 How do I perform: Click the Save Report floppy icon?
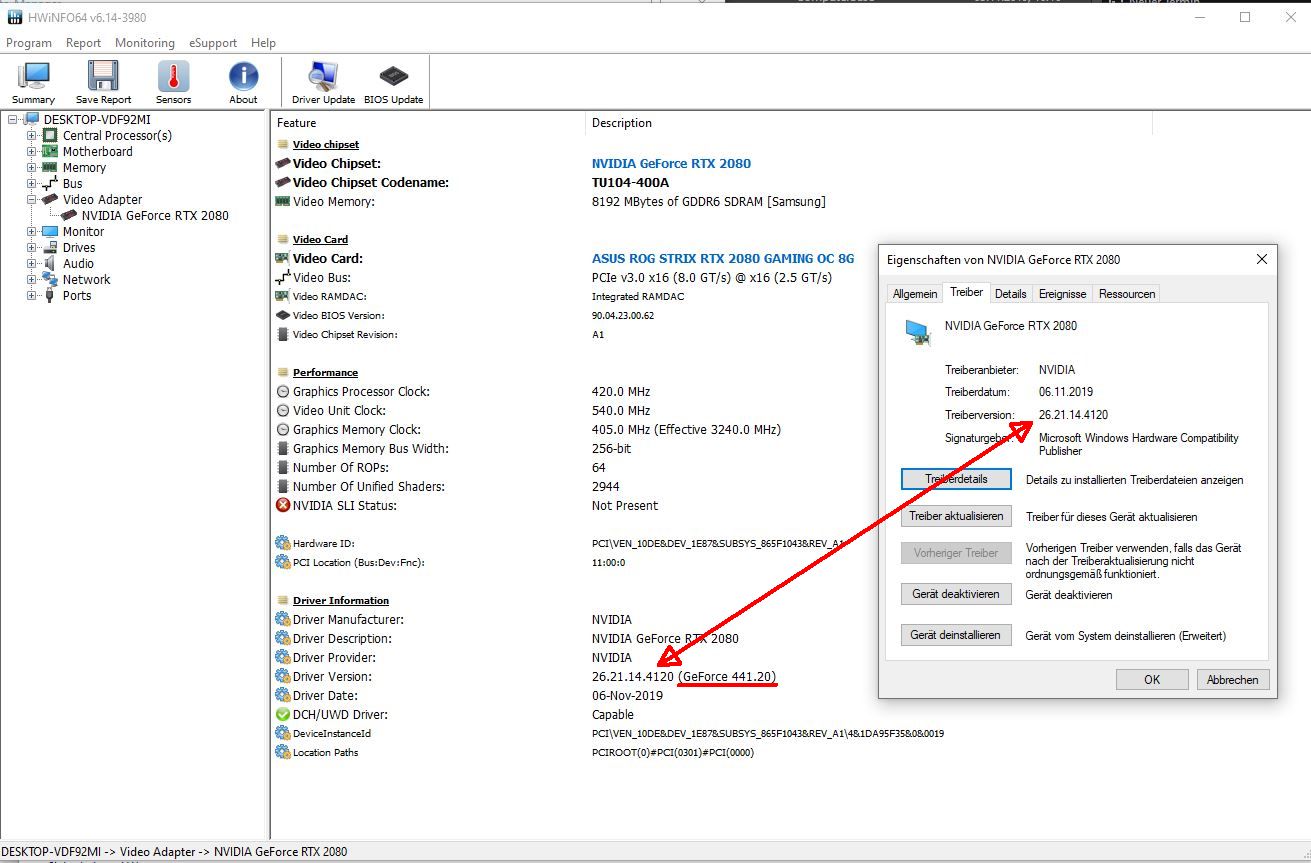pyautogui.click(x=103, y=82)
